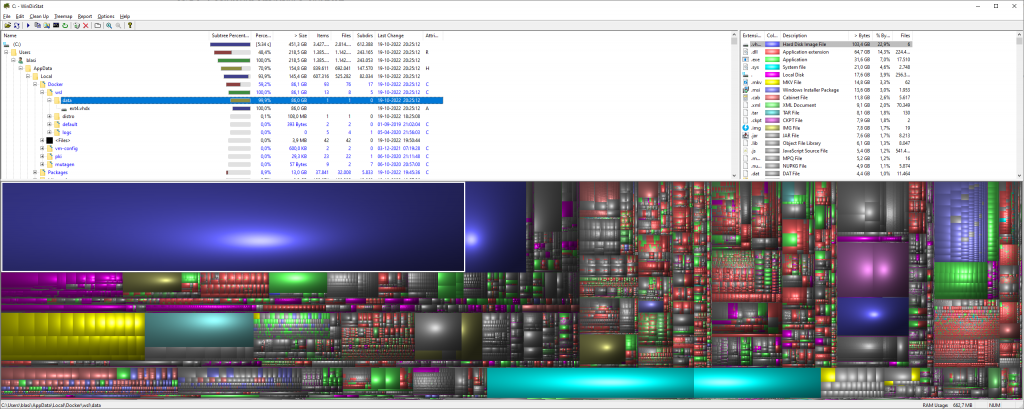Click the zoom out magnifier icon

pyautogui.click(x=118, y=25)
